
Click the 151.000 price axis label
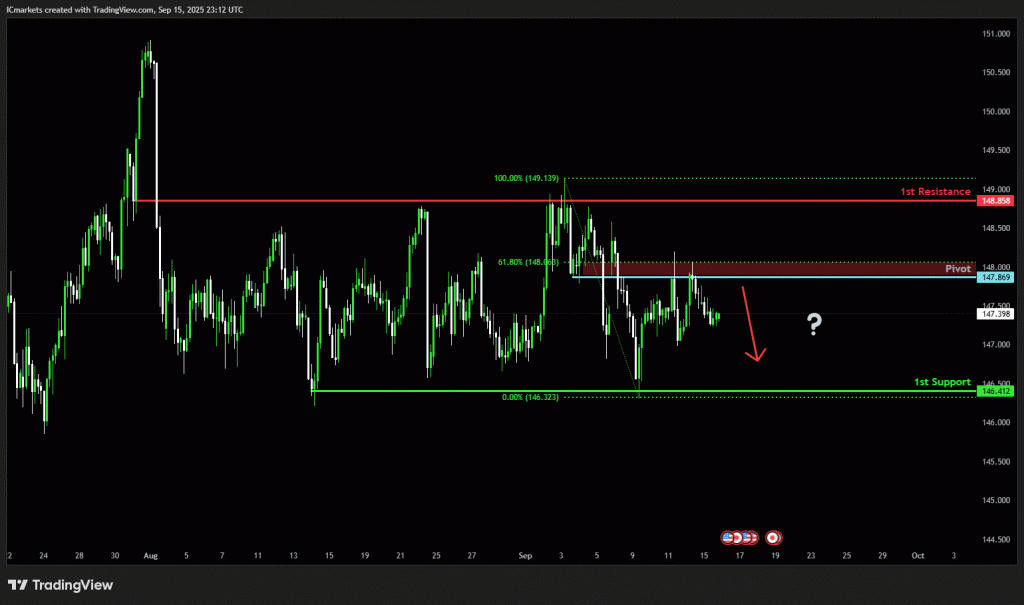pyautogui.click(x=996, y=34)
